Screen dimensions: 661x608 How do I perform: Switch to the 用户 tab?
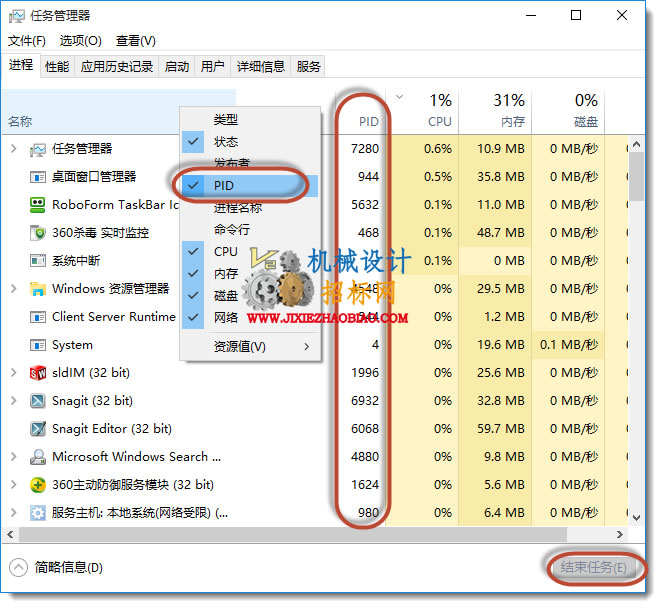coord(212,67)
